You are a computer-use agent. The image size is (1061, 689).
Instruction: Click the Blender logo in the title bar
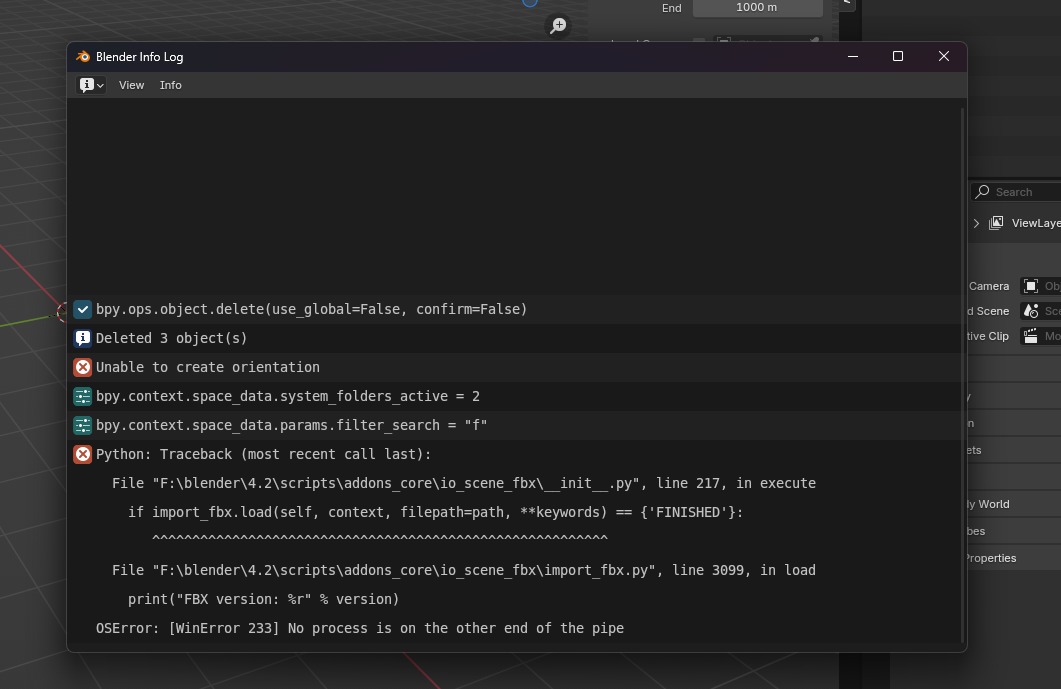(x=83, y=57)
